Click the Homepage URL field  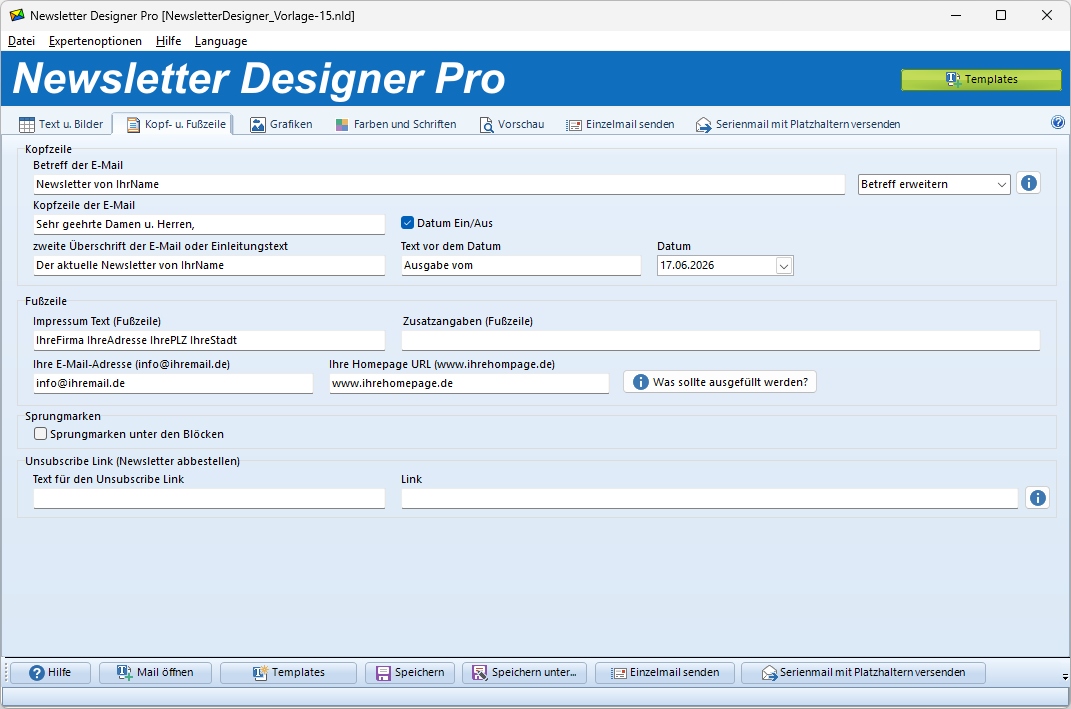[469, 383]
